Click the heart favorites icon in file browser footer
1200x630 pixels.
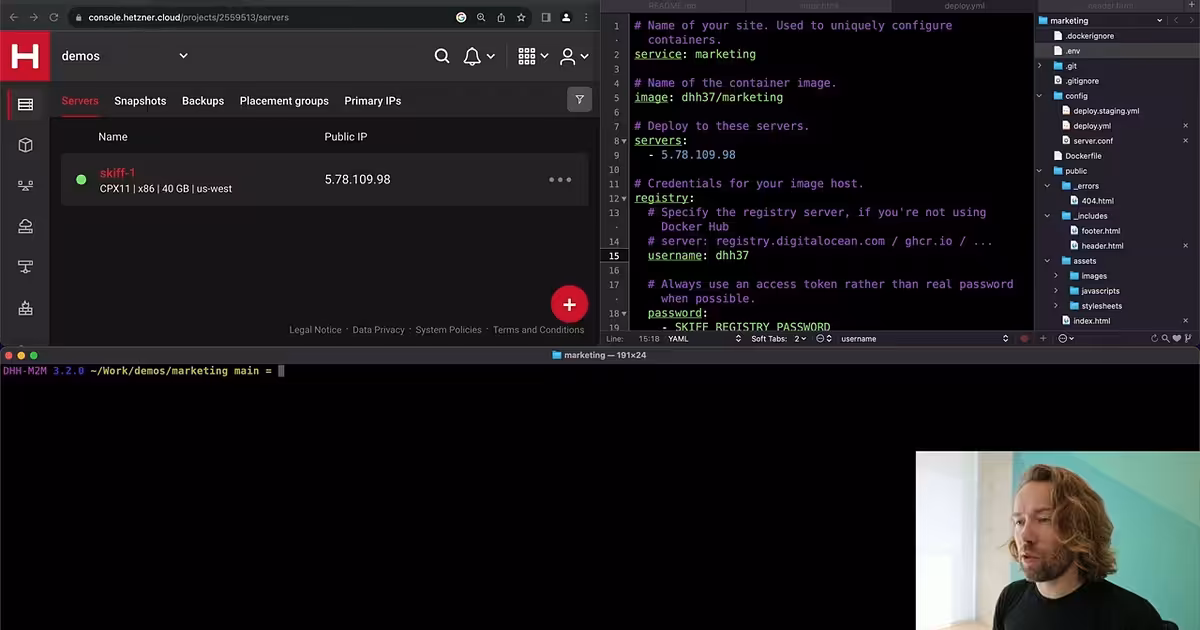pos(1178,339)
